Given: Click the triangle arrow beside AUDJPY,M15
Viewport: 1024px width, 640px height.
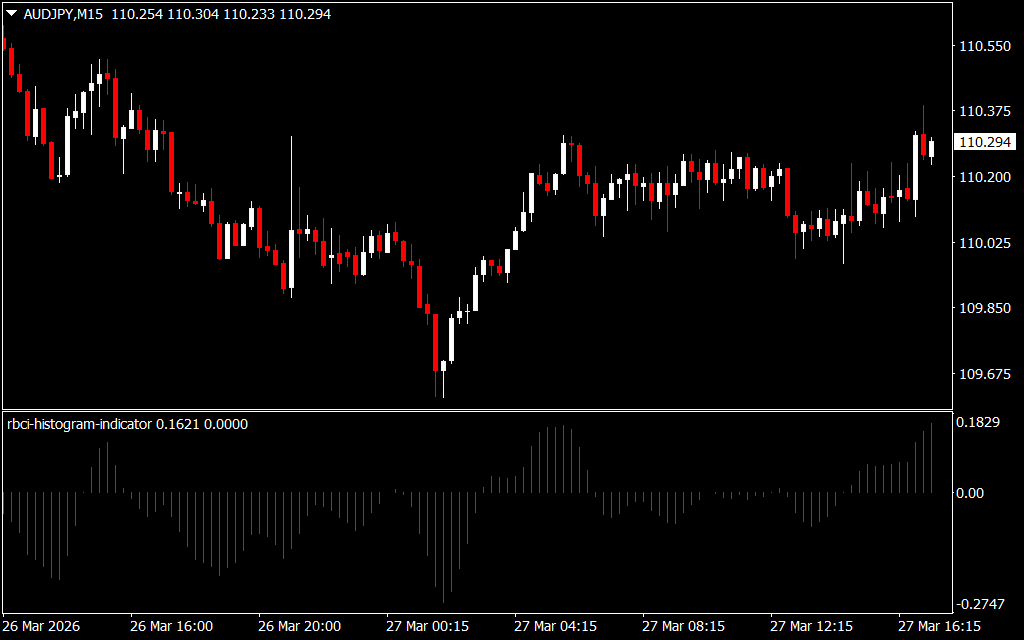Looking at the screenshot, I should [11, 15].
